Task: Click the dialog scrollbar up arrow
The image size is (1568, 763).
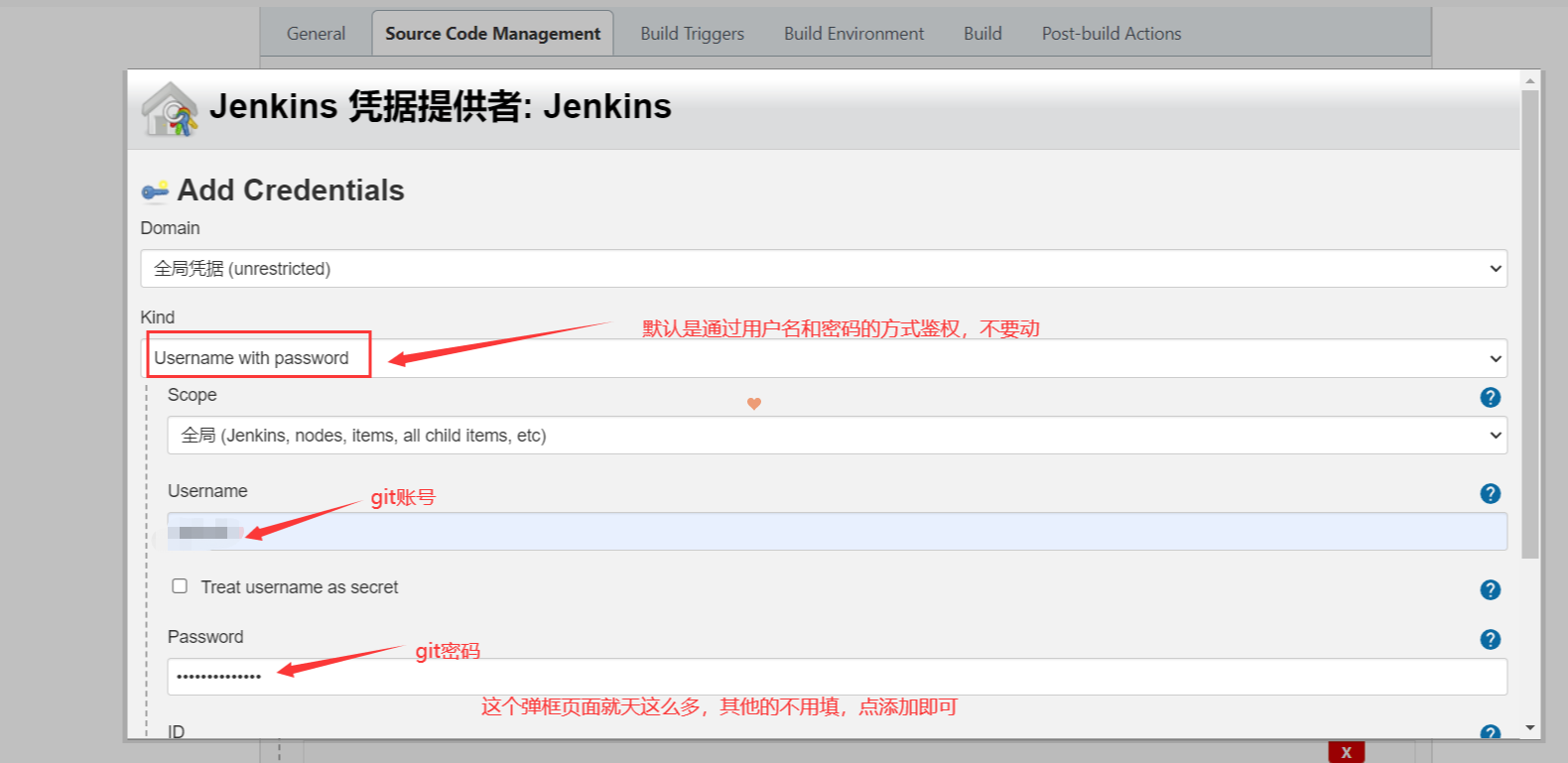Action: click(x=1530, y=80)
